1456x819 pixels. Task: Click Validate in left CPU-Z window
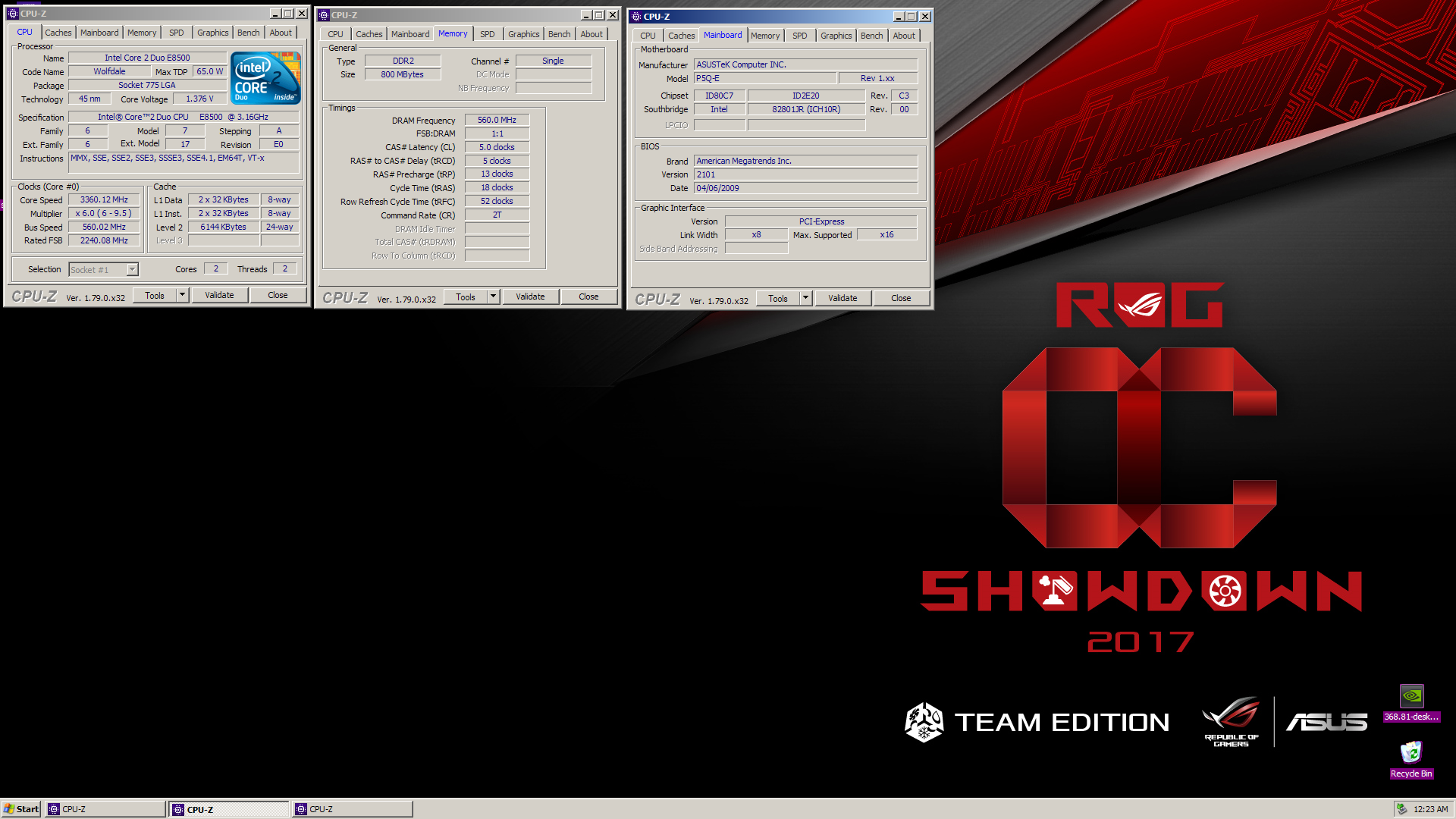(219, 296)
